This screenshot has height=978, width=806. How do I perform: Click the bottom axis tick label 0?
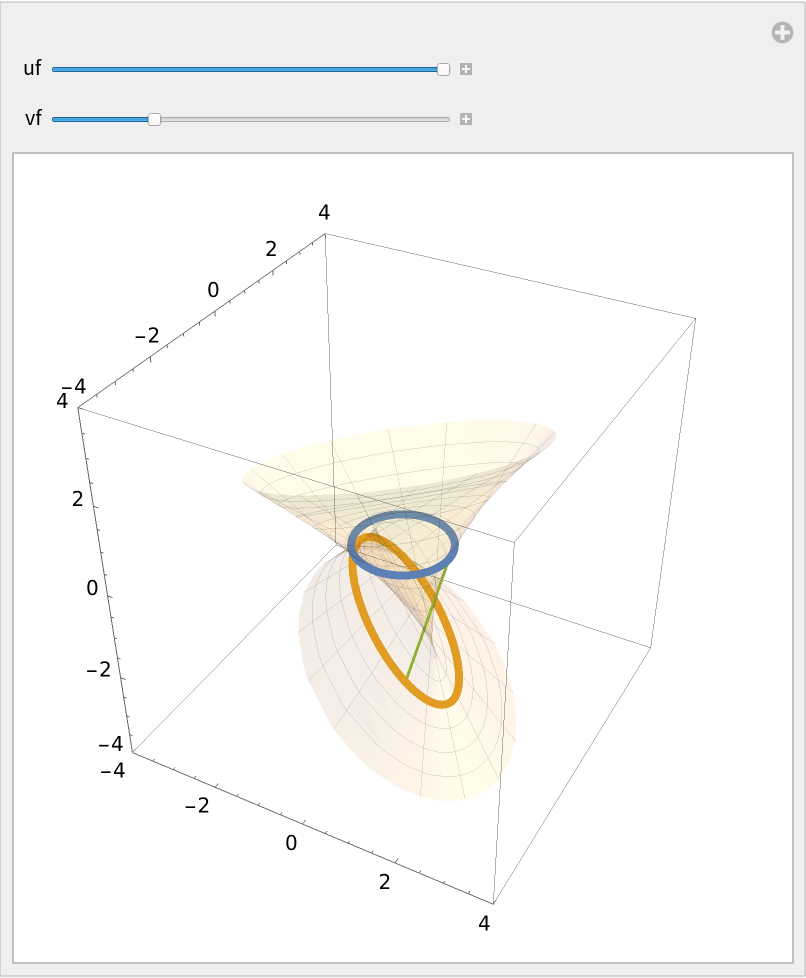pyautogui.click(x=291, y=843)
